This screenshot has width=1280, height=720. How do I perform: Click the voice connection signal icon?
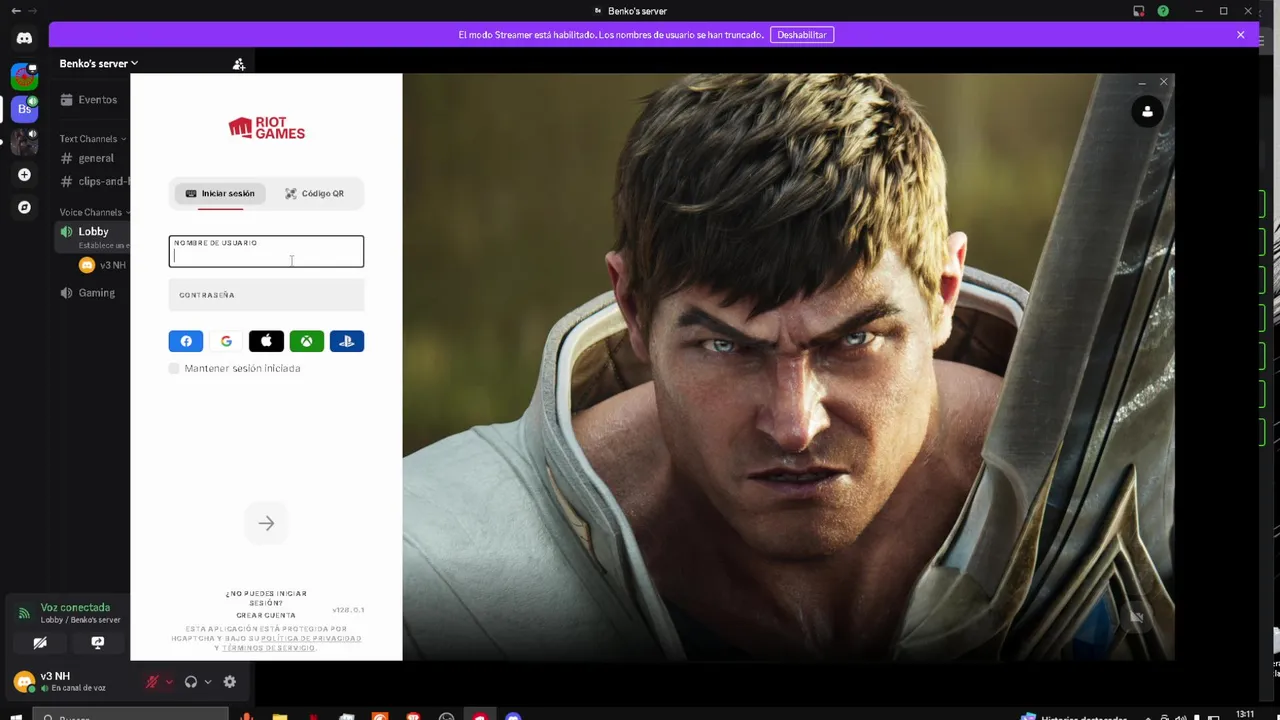24,613
